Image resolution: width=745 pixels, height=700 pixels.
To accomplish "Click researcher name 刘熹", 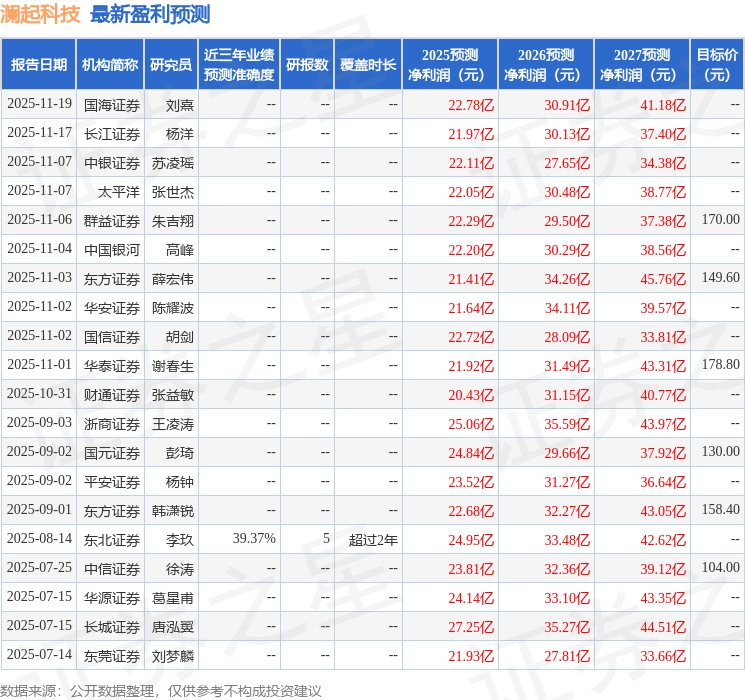I will coord(180,105).
